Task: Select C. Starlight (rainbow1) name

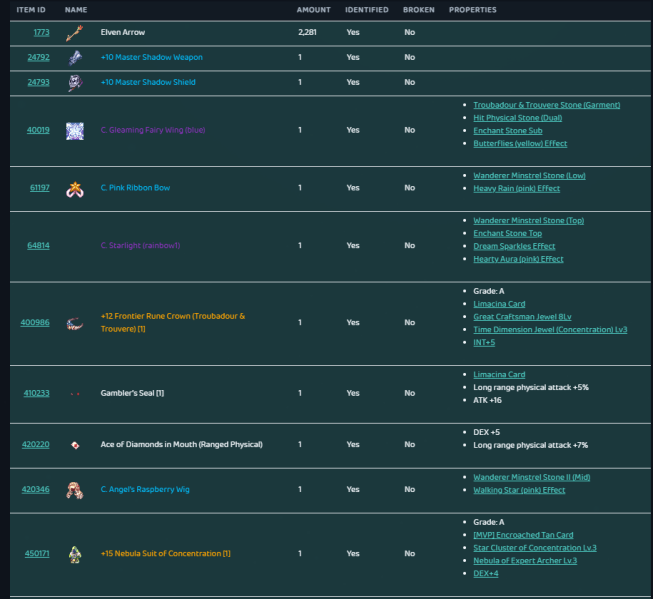Action: pyautogui.click(x=140, y=246)
